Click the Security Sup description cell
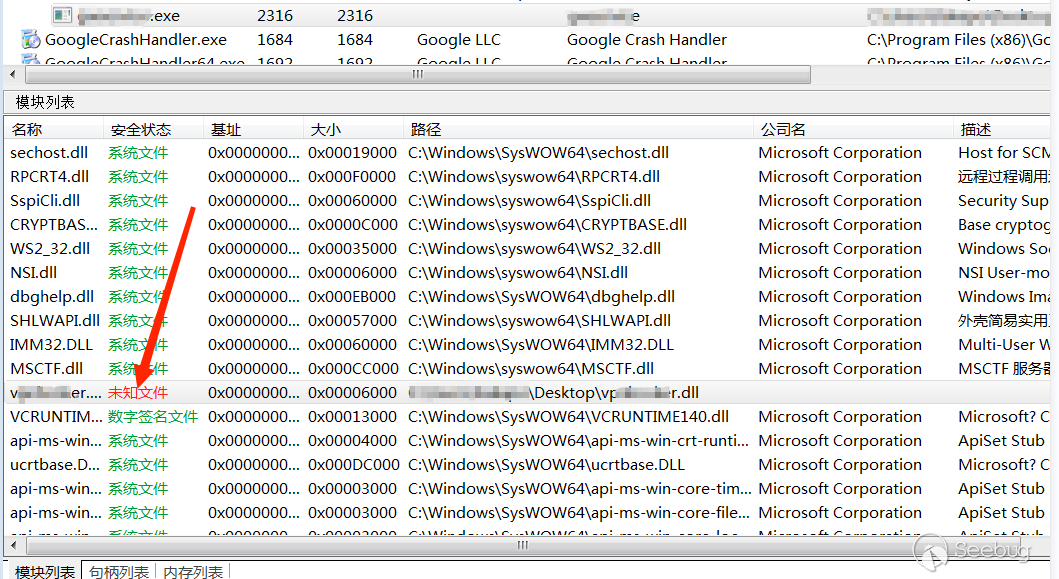1059x579 pixels. pyautogui.click(x=1003, y=201)
